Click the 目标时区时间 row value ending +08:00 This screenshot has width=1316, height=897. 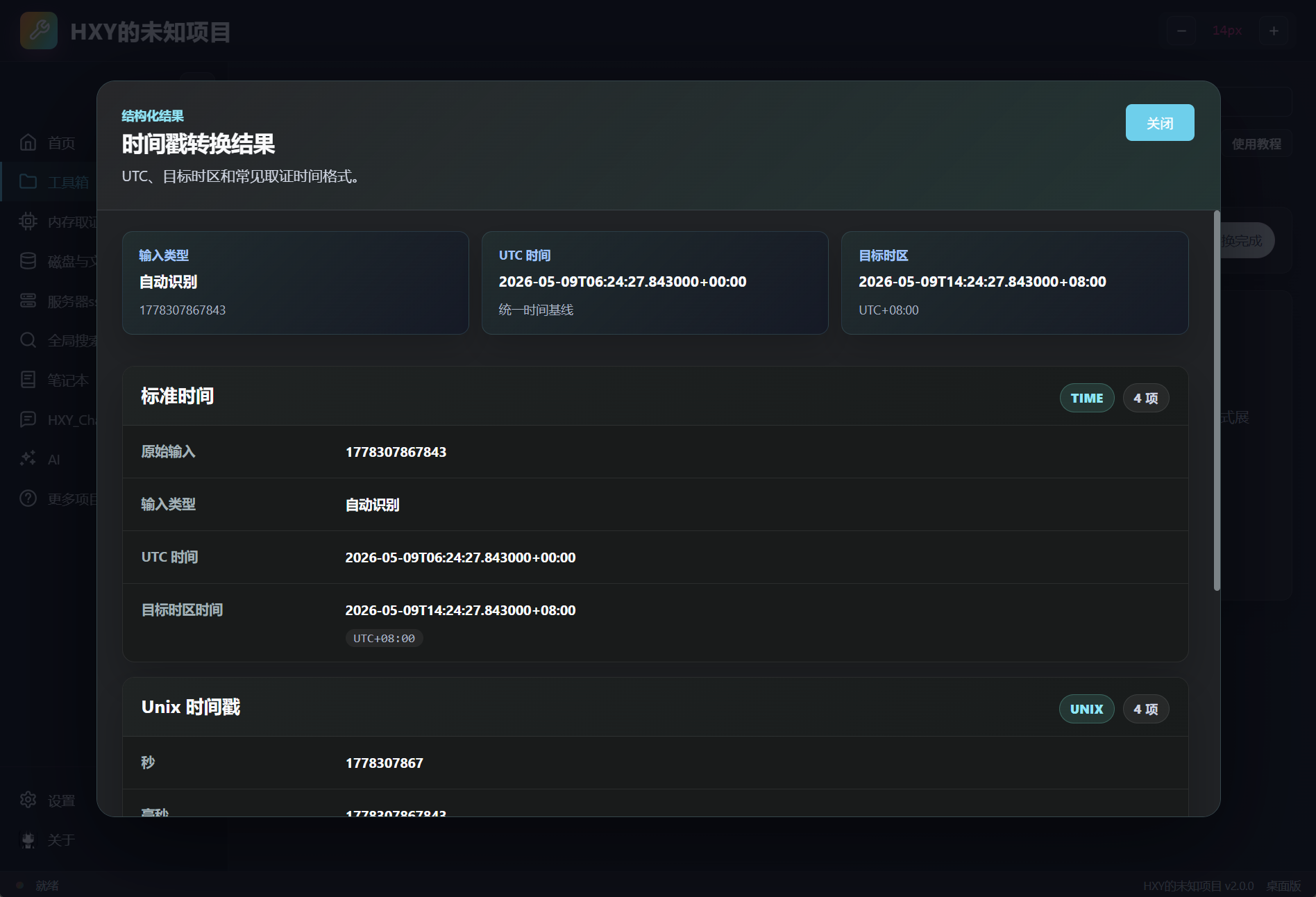pos(460,610)
